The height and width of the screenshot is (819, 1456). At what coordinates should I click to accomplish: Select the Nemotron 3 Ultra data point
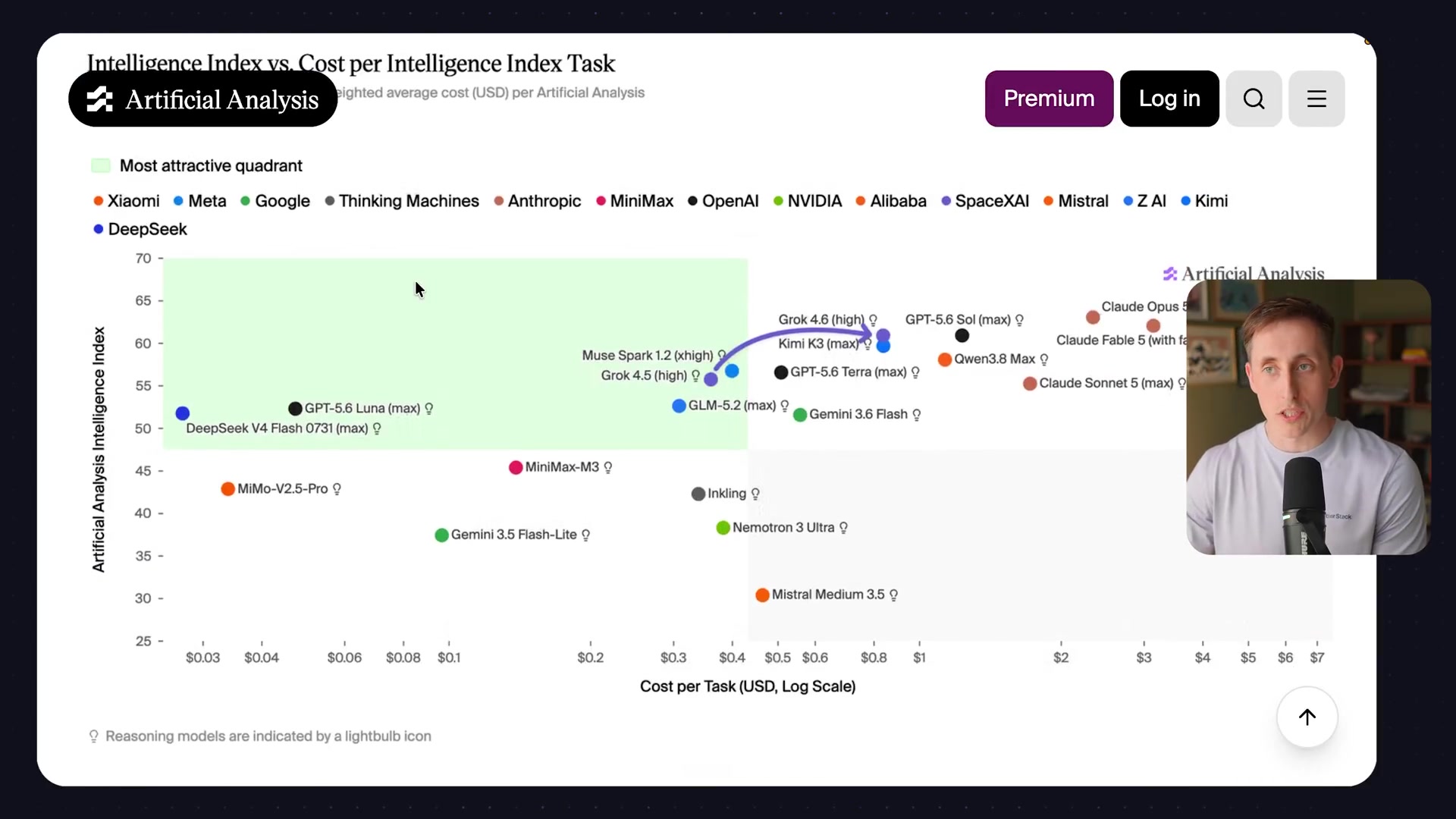(x=723, y=528)
